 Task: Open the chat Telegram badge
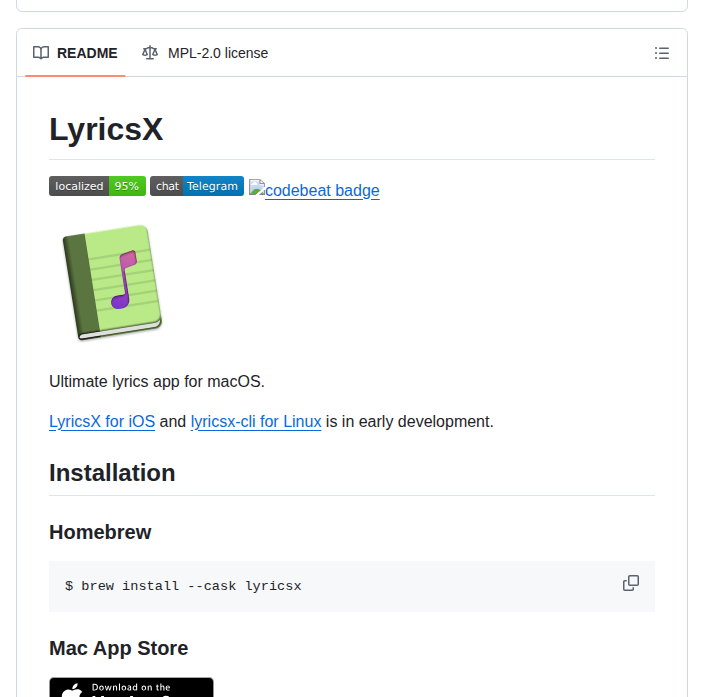(x=197, y=186)
